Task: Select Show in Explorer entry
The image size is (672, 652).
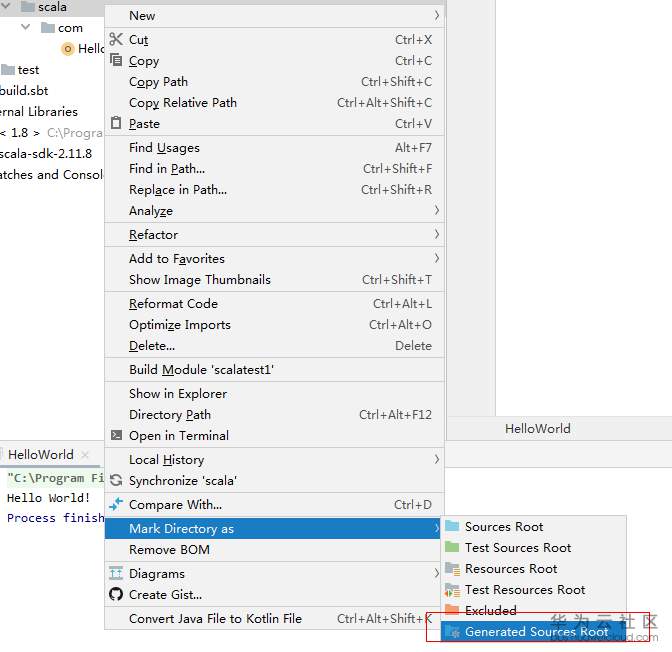Action: coord(274,394)
